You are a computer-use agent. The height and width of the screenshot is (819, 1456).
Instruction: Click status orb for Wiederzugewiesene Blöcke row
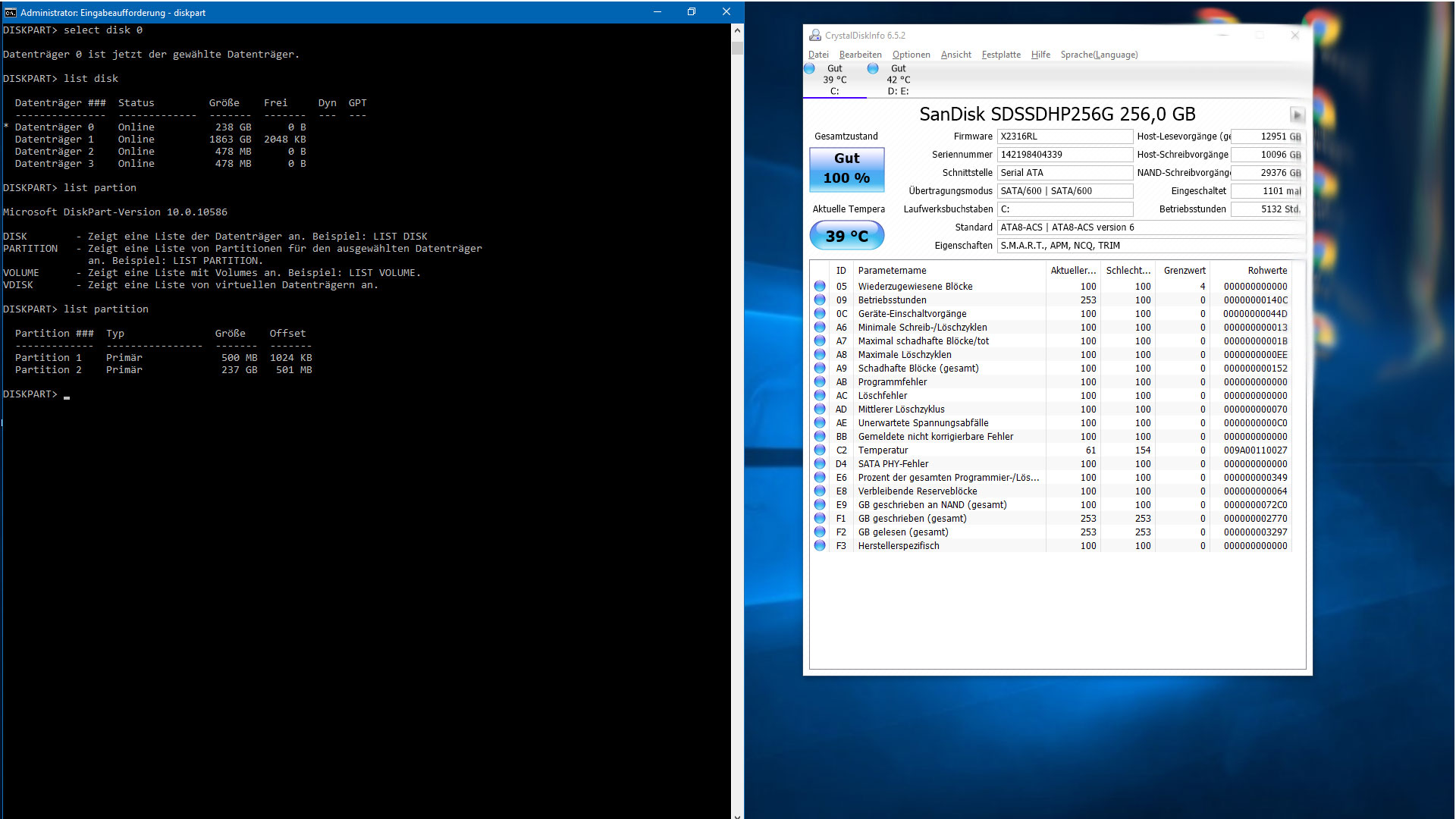point(820,287)
